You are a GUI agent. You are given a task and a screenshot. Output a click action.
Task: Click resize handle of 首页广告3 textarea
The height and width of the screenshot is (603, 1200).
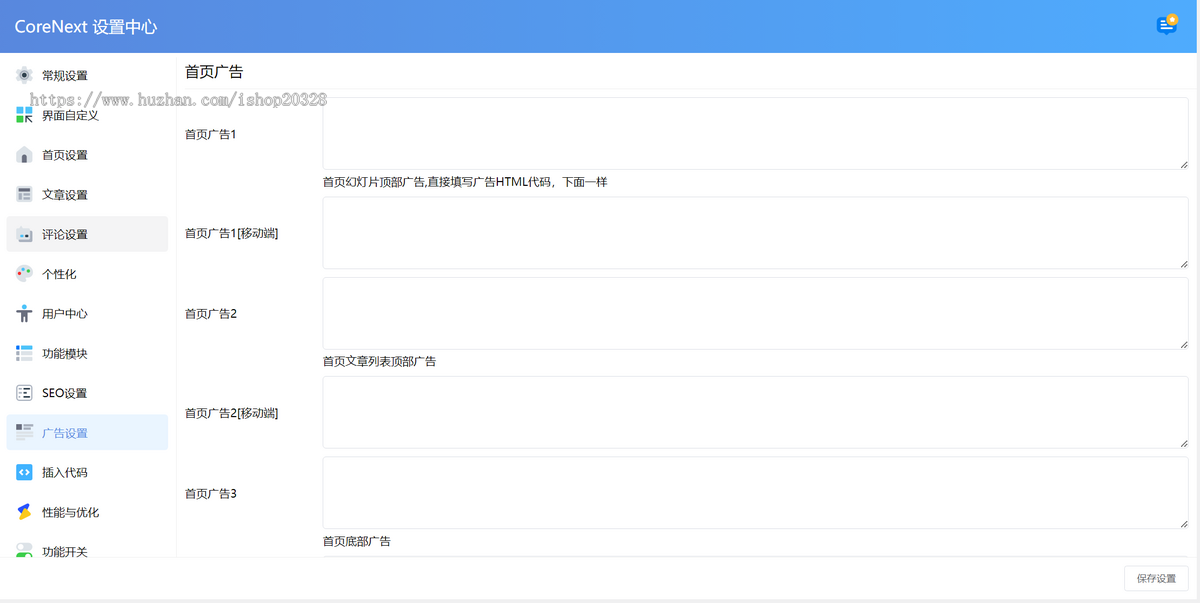1183,524
